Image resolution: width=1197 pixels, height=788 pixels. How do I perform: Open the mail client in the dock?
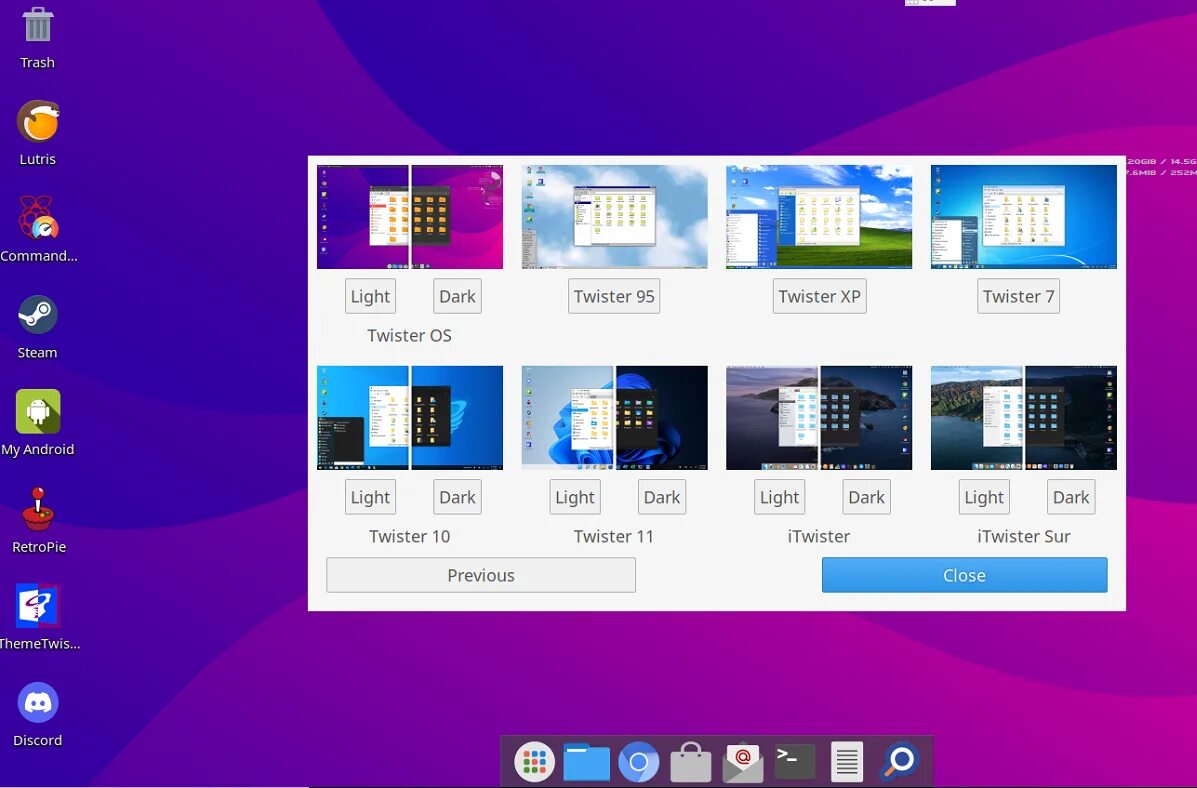743,762
